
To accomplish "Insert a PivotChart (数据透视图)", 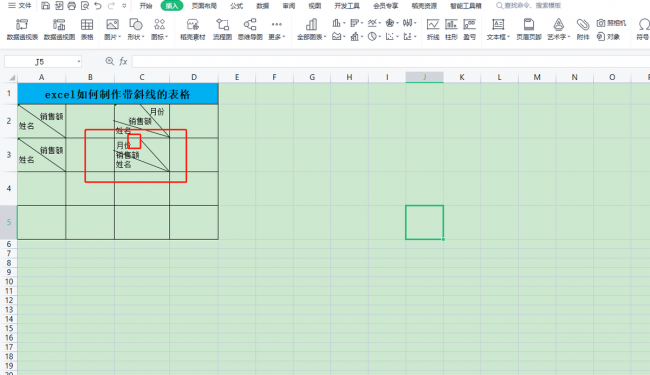I will [59, 29].
